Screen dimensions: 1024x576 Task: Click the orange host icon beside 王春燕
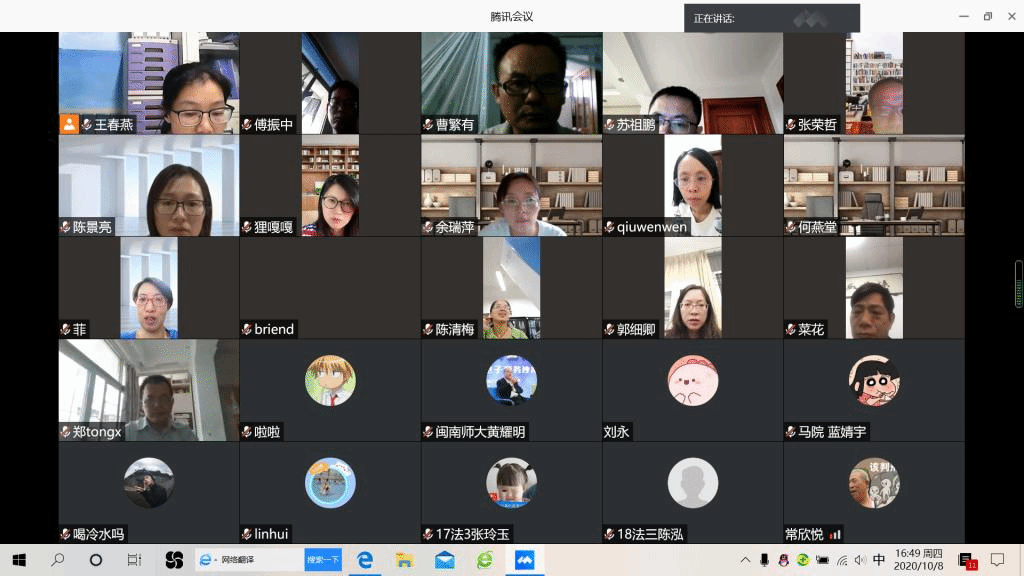pos(69,125)
